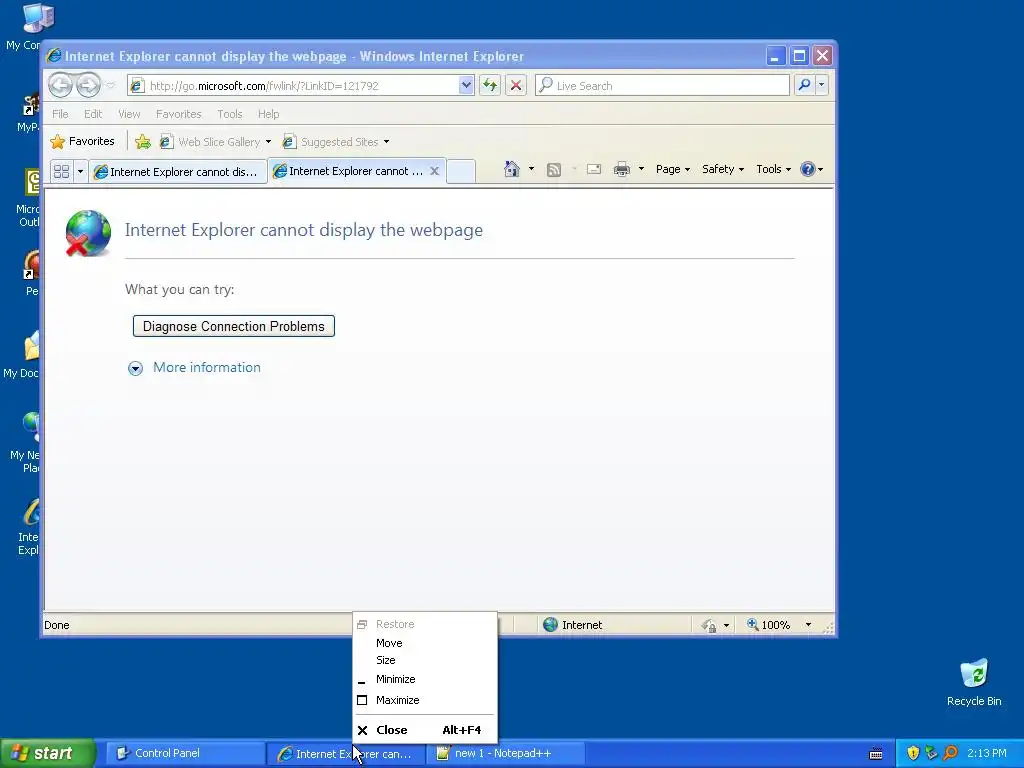This screenshot has height=768, width=1024.
Task: Click the address bar URL field
Action: 302,86
